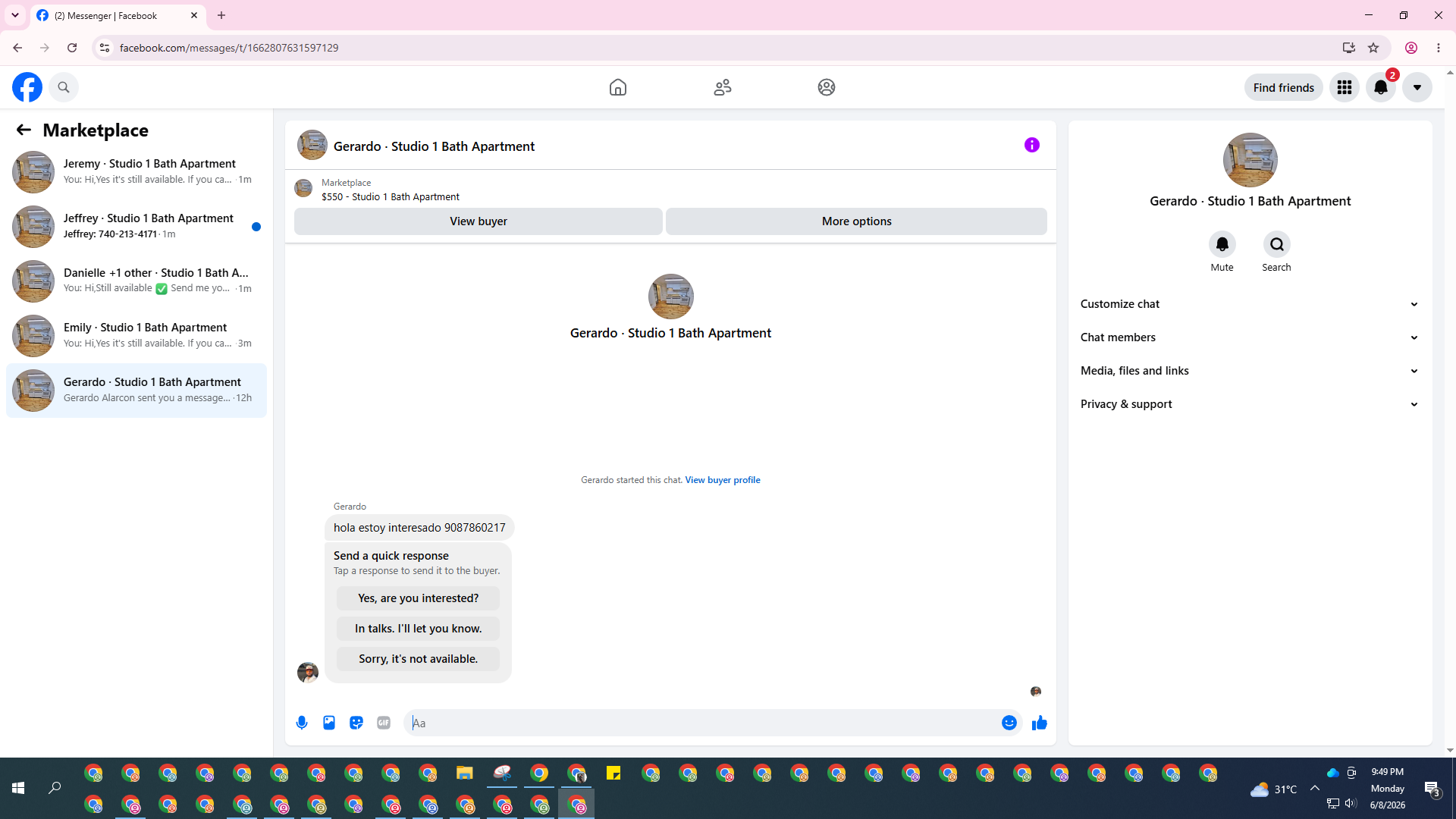
Task: Click the Marketplace listing $550 Studio link
Action: [391, 196]
